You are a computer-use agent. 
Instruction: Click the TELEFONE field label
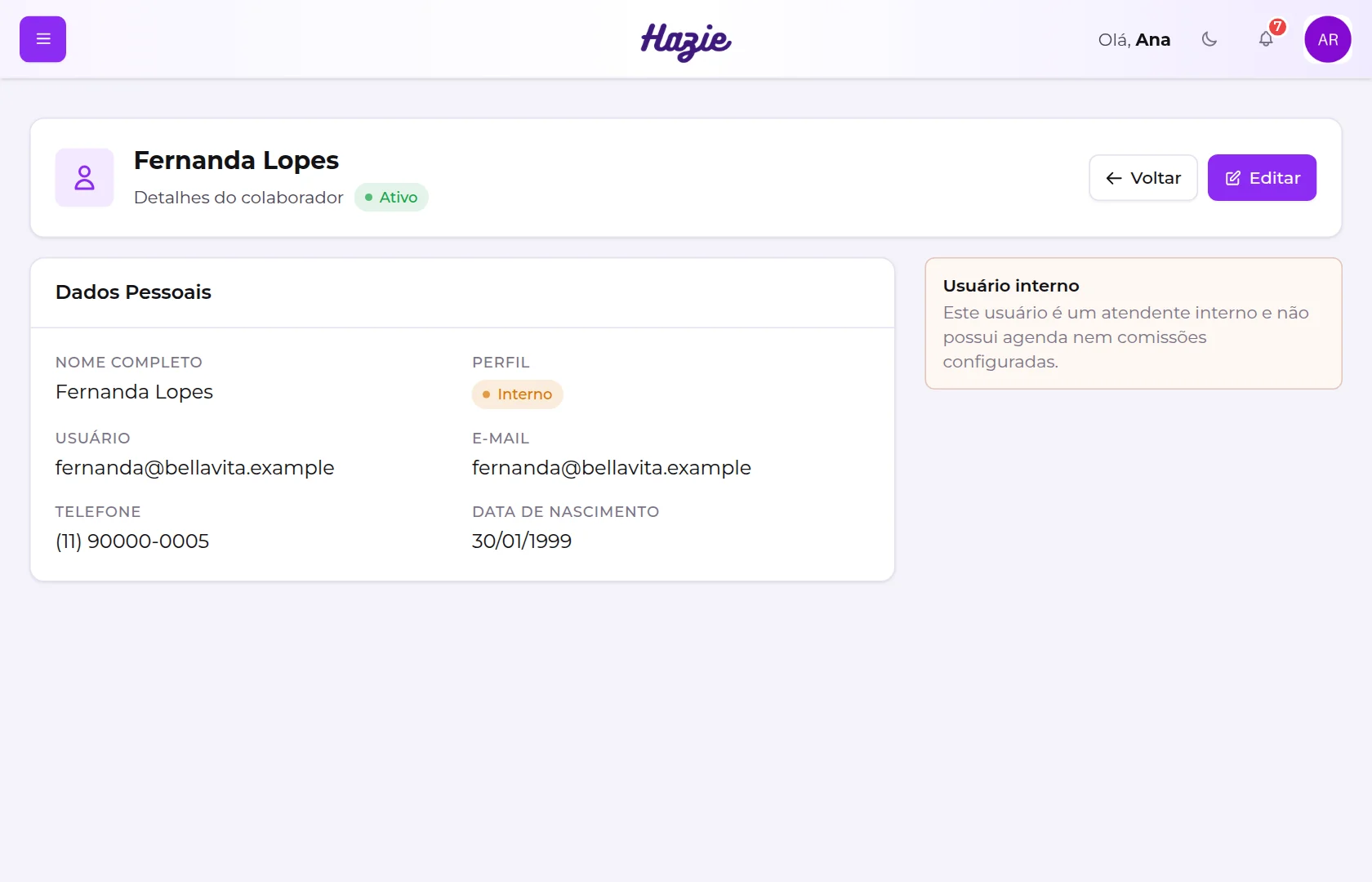[98, 512]
